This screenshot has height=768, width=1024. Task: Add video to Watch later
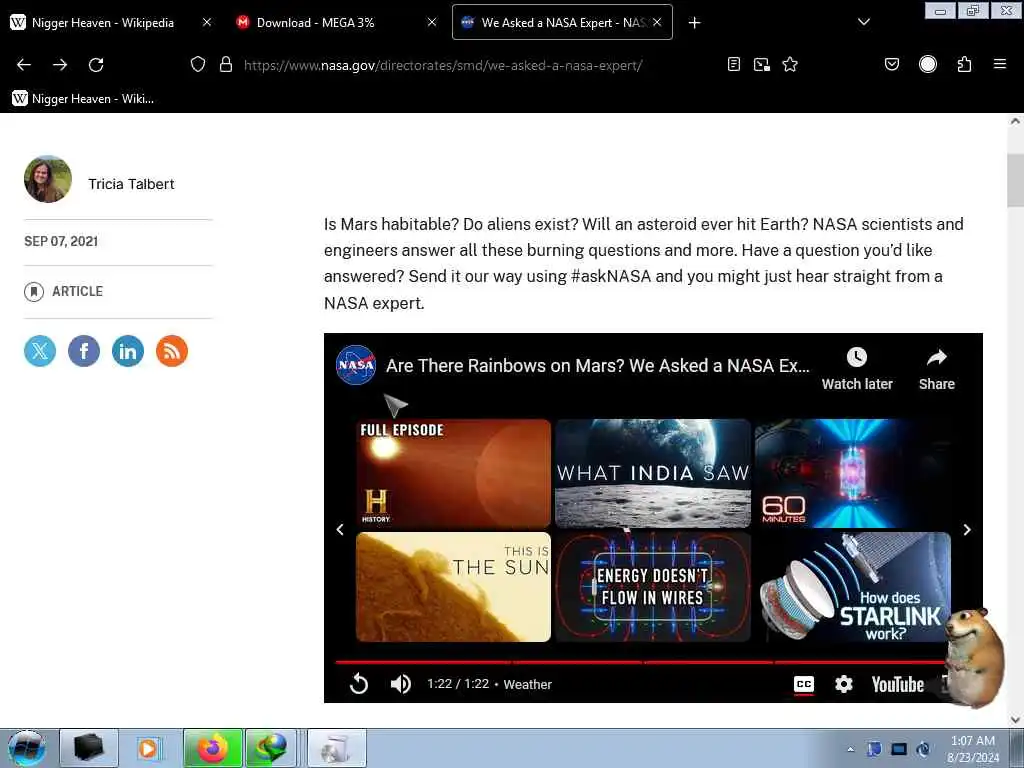pyautogui.click(x=857, y=369)
